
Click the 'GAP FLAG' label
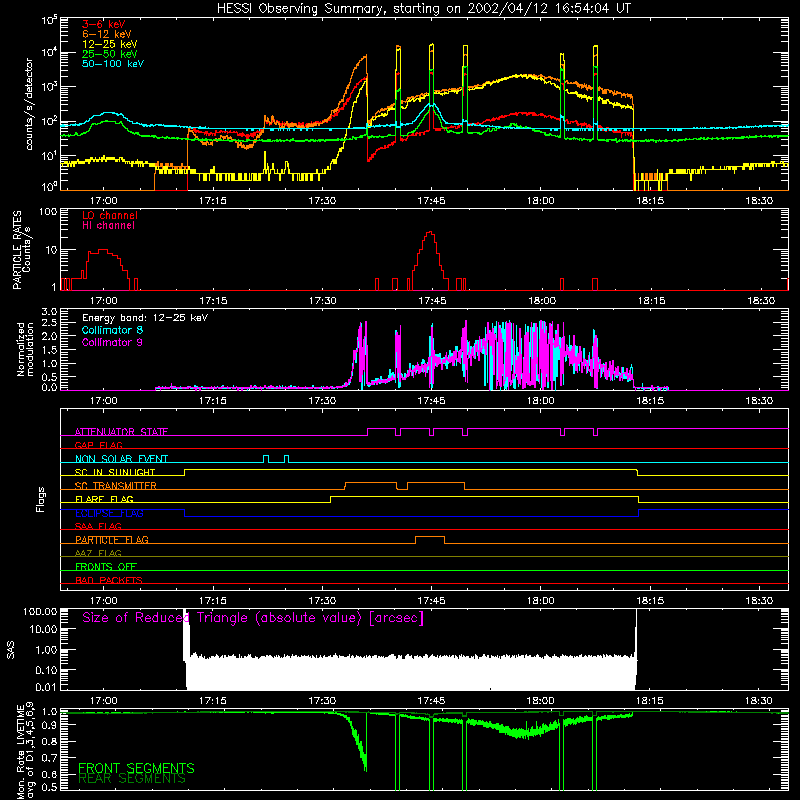[x=98, y=445]
